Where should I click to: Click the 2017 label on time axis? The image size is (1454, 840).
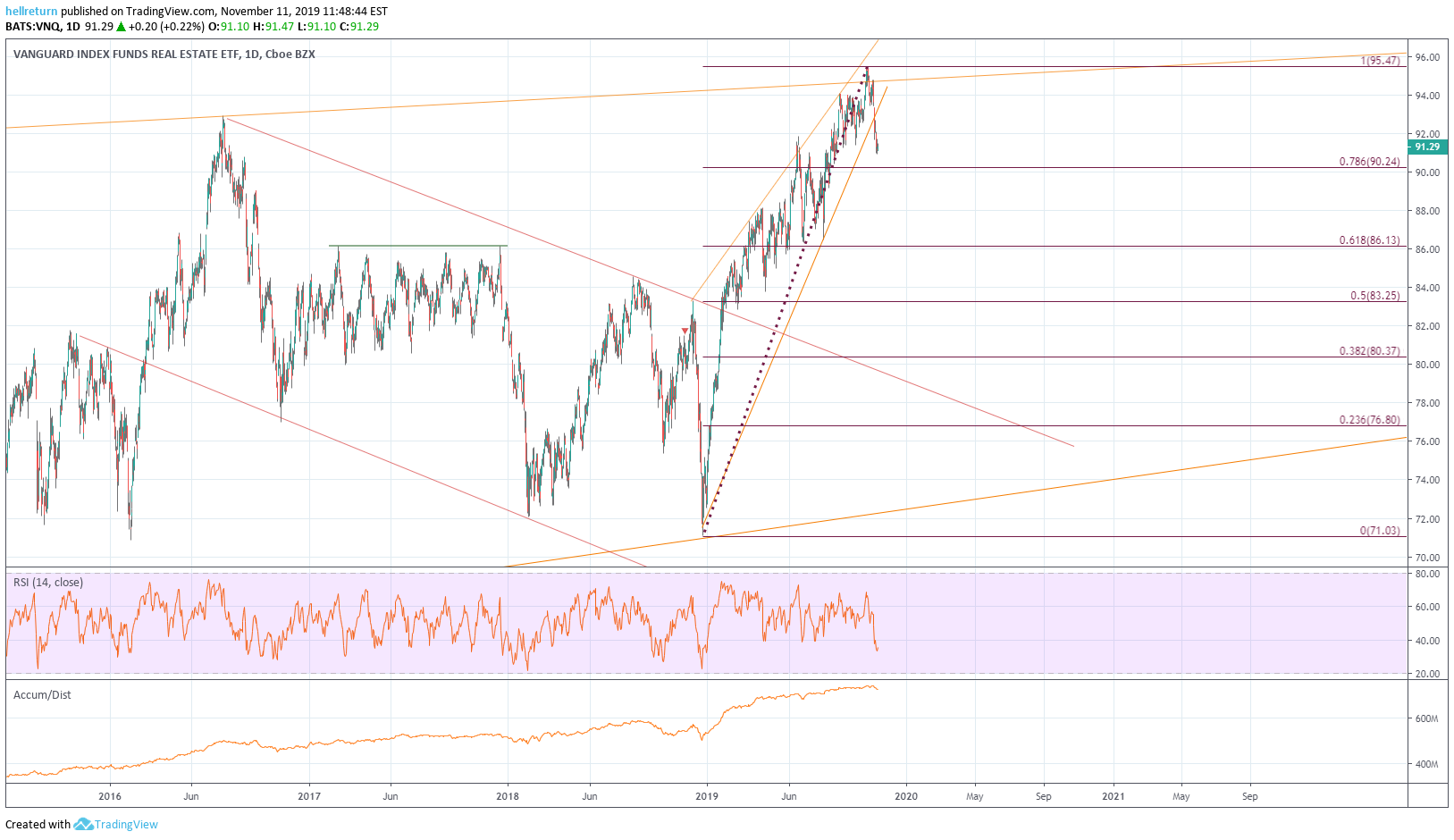pyautogui.click(x=309, y=796)
